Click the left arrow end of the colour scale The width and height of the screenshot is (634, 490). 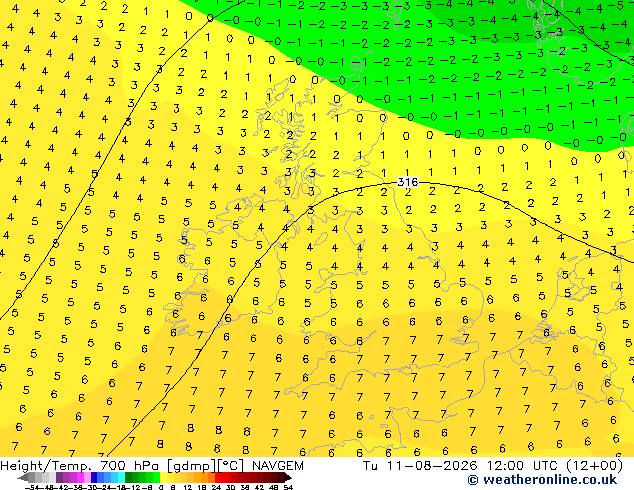click(23, 478)
